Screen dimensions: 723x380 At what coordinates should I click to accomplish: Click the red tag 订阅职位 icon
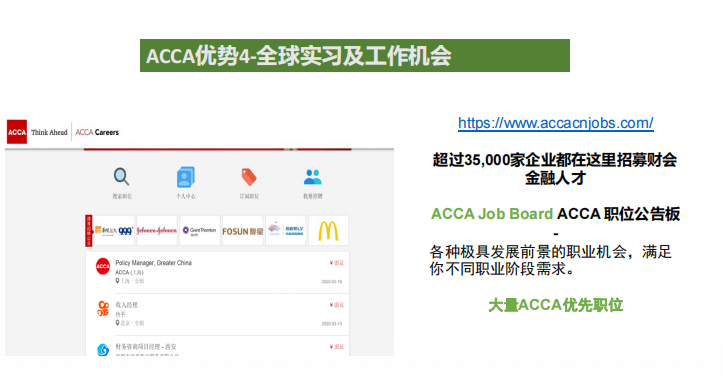[249, 177]
